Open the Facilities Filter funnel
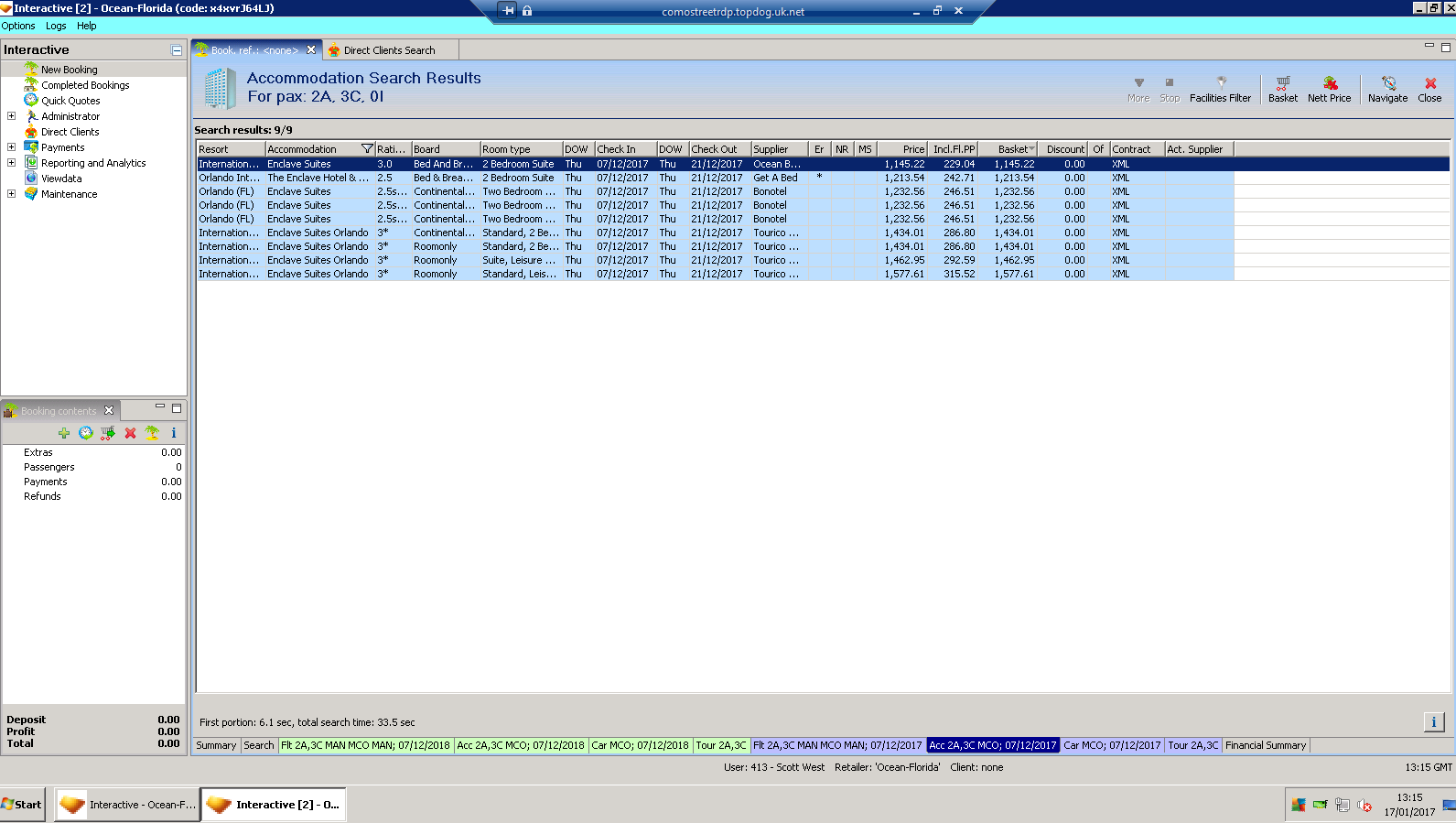Image resolution: width=1456 pixels, height=823 pixels. (1220, 84)
